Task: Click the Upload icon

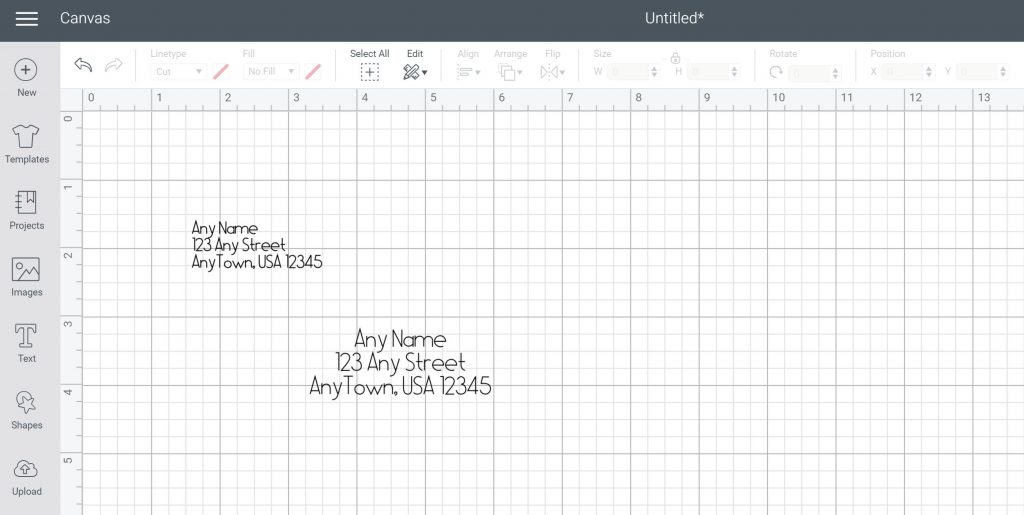Action: (27, 470)
